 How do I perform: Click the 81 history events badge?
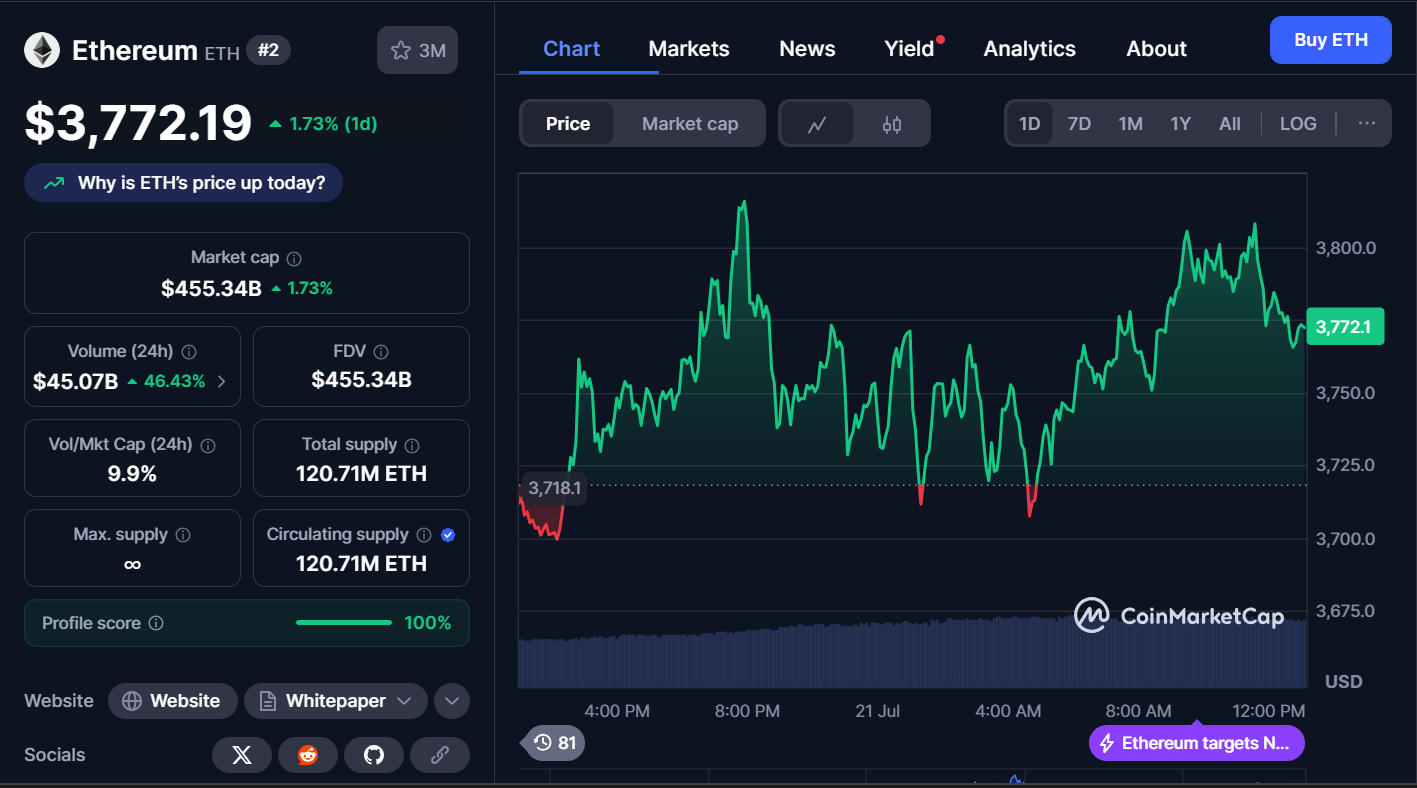(555, 743)
